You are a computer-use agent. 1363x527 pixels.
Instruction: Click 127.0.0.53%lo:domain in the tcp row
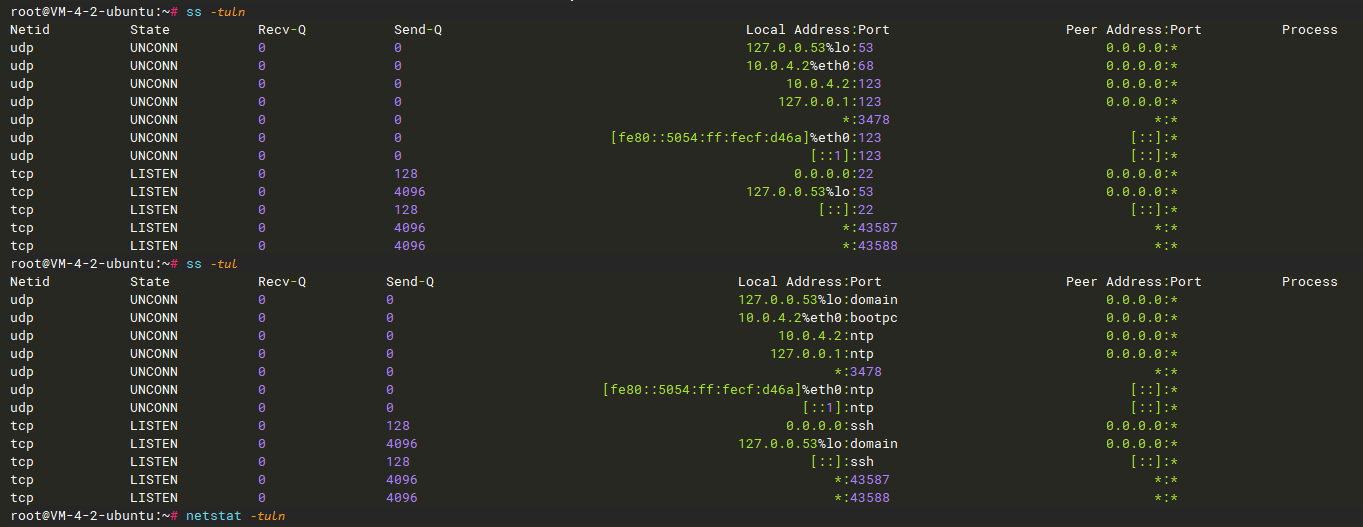point(817,444)
